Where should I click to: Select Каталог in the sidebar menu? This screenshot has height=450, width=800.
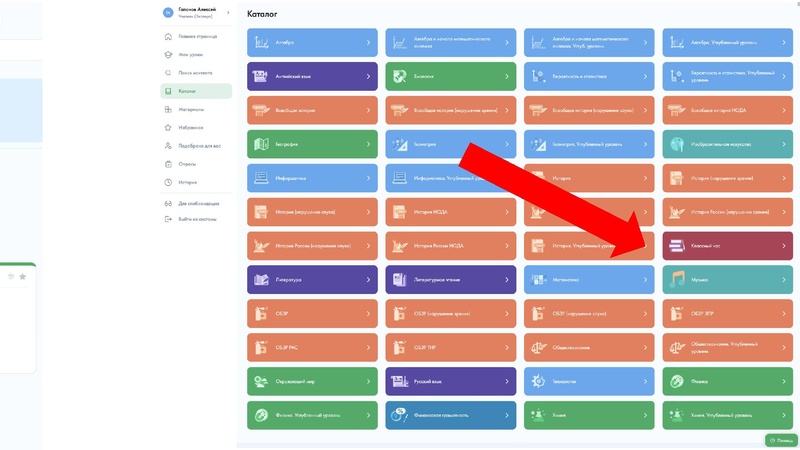coord(187,91)
